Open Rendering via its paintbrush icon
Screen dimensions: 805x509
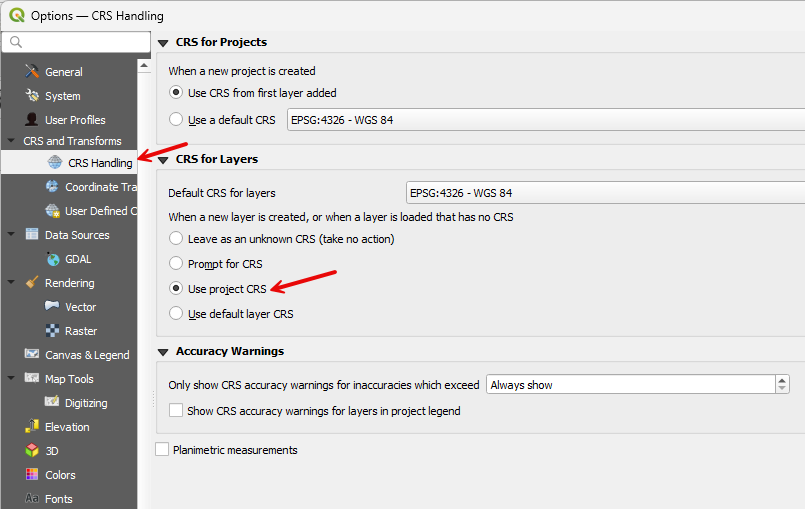[32, 283]
